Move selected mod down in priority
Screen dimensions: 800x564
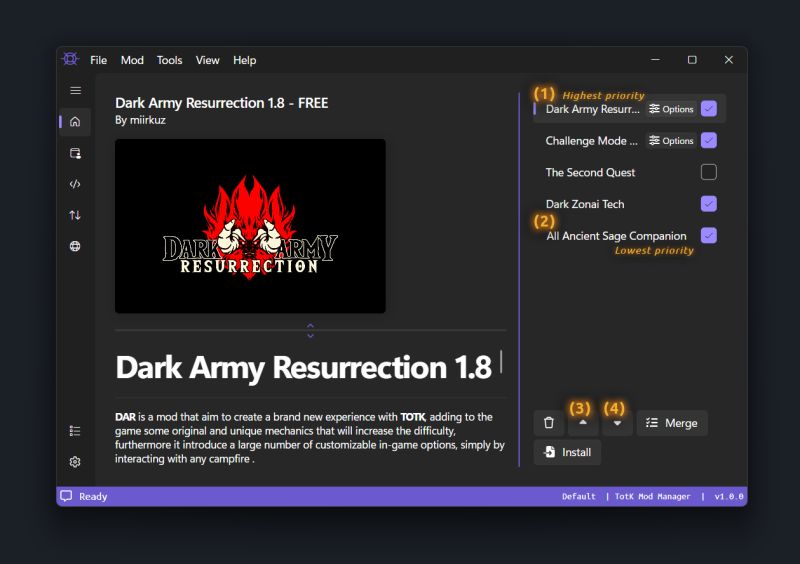pos(617,423)
